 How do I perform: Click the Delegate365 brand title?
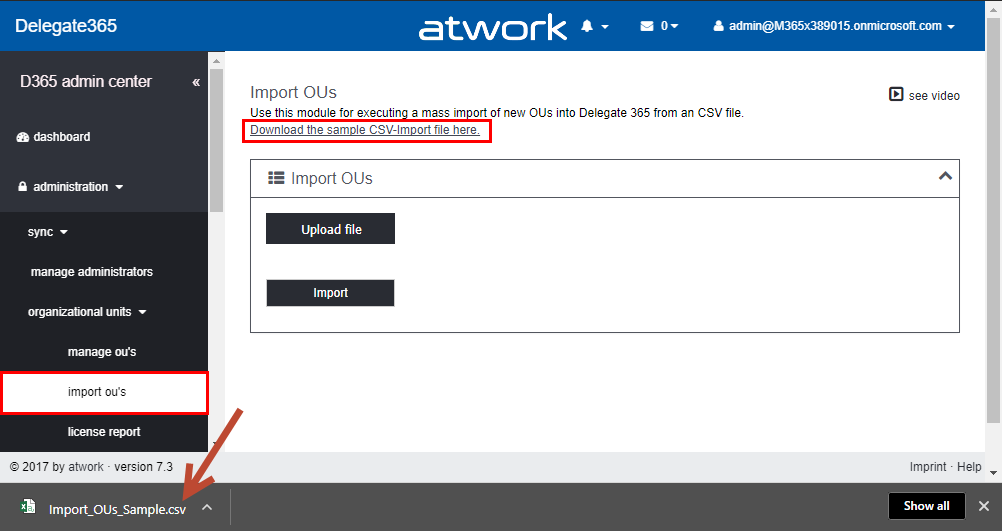(66, 26)
